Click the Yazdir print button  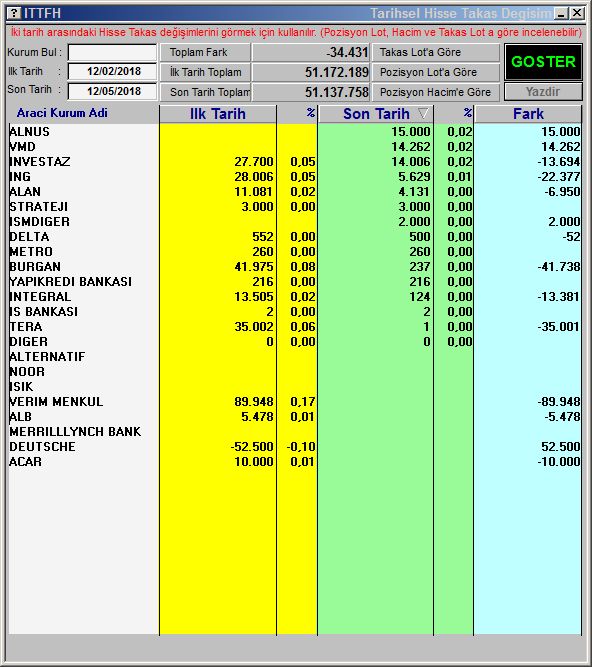point(543,92)
